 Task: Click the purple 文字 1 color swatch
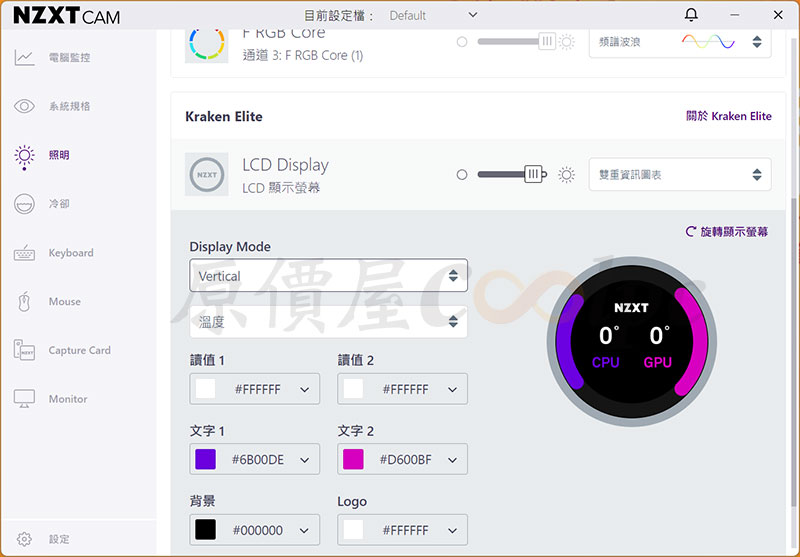(206, 460)
